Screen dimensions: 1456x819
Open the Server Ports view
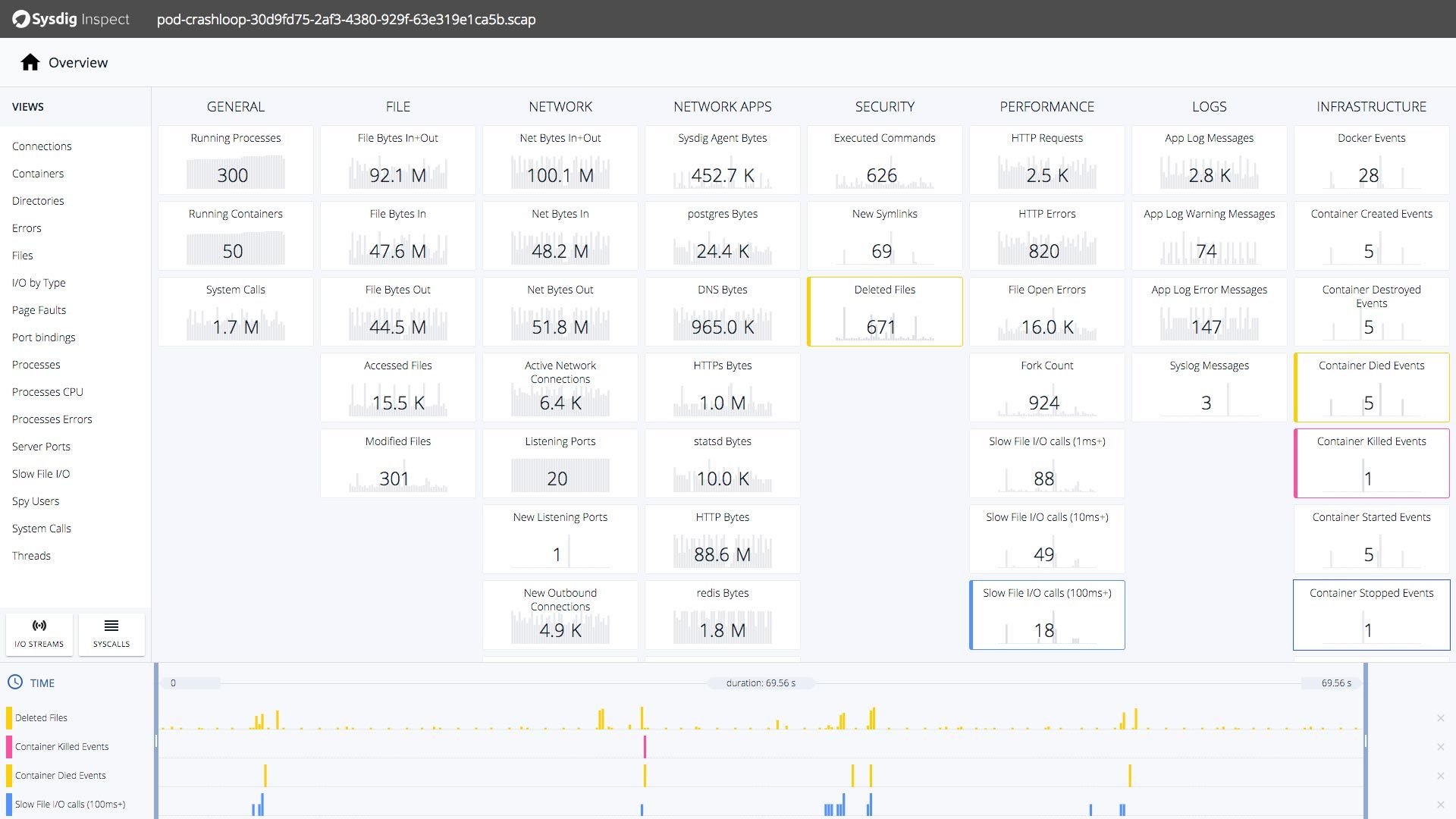coord(41,447)
